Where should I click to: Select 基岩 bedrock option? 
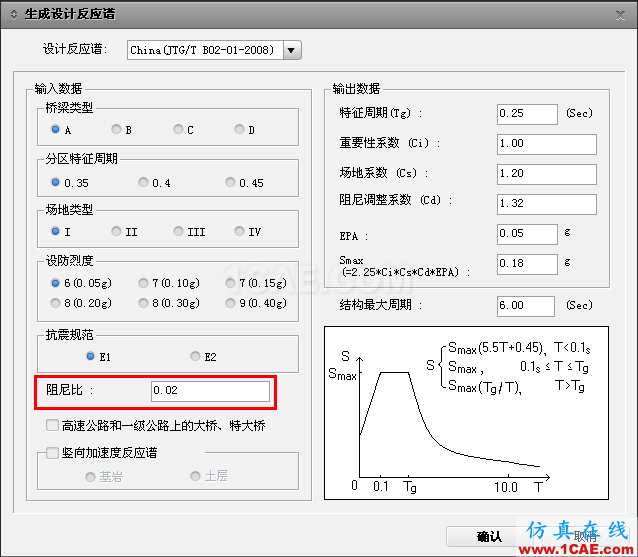pyautogui.click(x=90, y=476)
